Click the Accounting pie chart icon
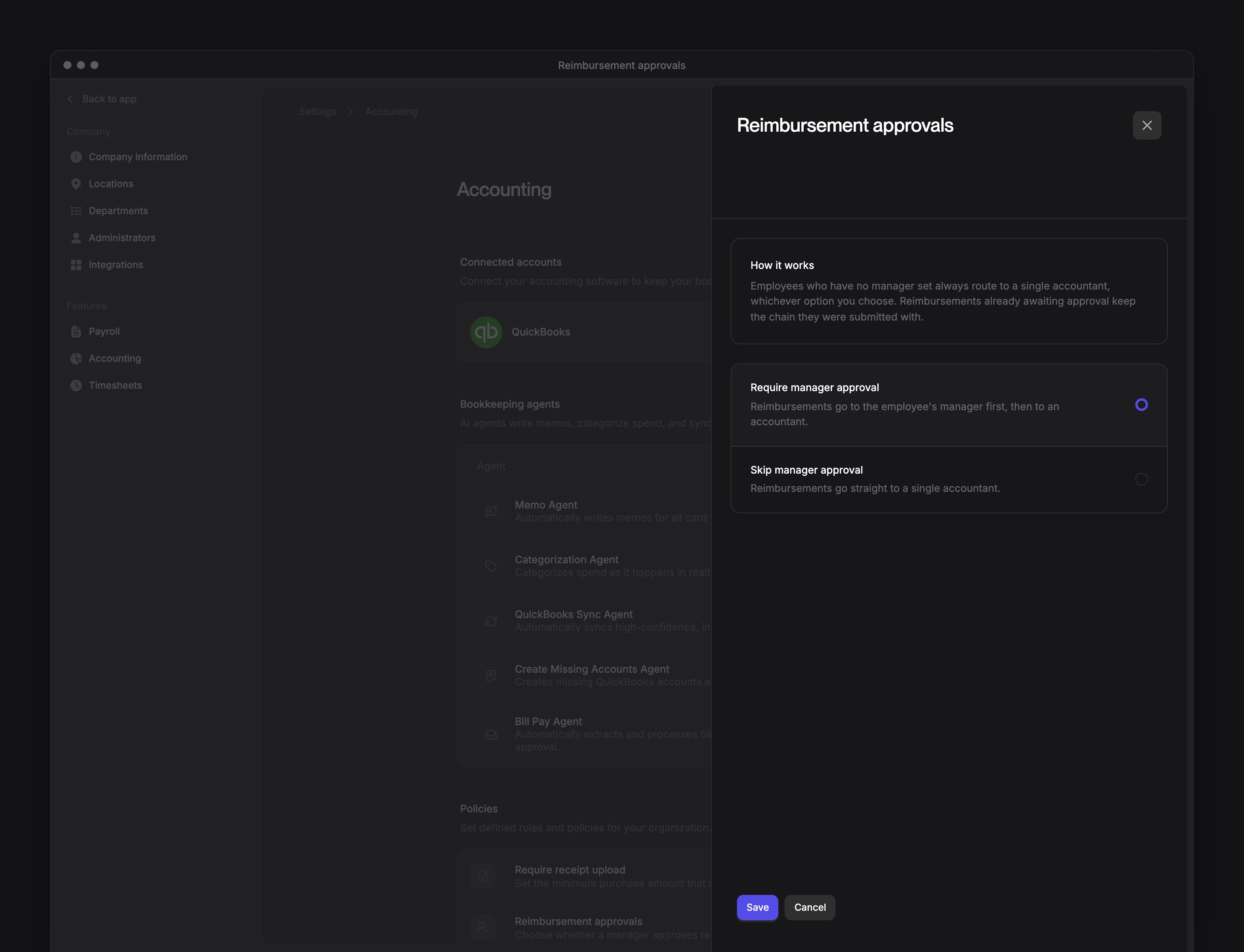This screenshot has width=1244, height=952. (x=76, y=359)
